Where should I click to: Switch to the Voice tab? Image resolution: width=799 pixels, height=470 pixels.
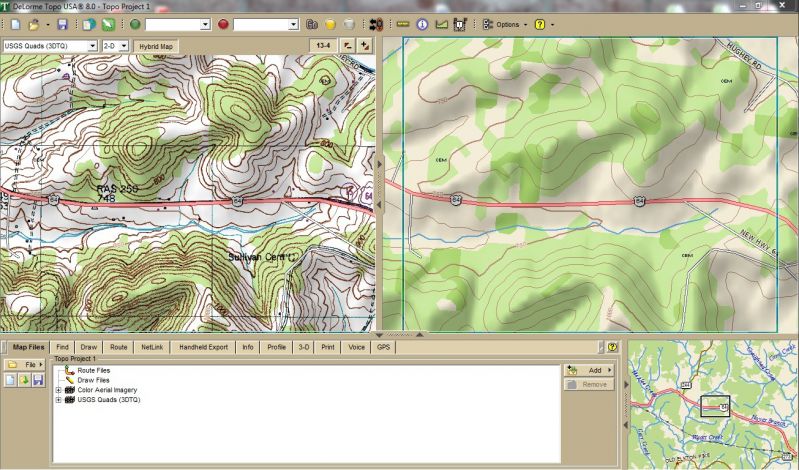[356, 347]
